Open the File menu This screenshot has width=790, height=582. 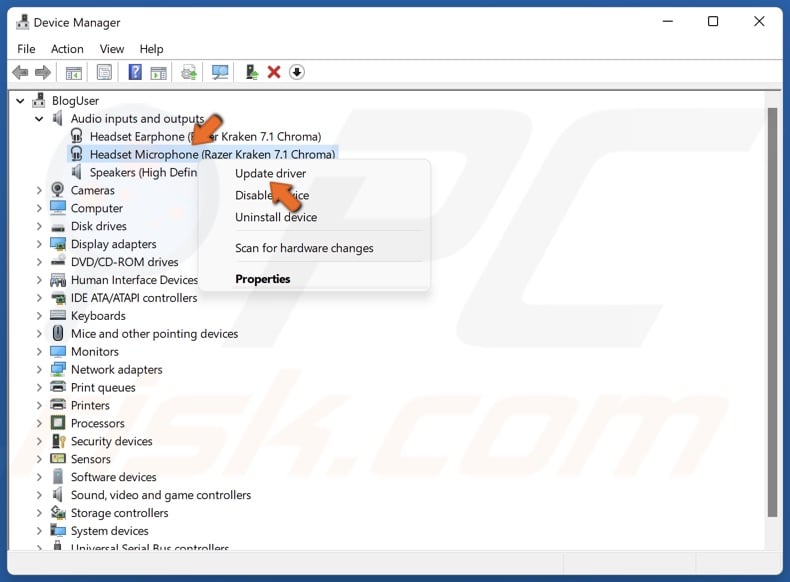[26, 49]
